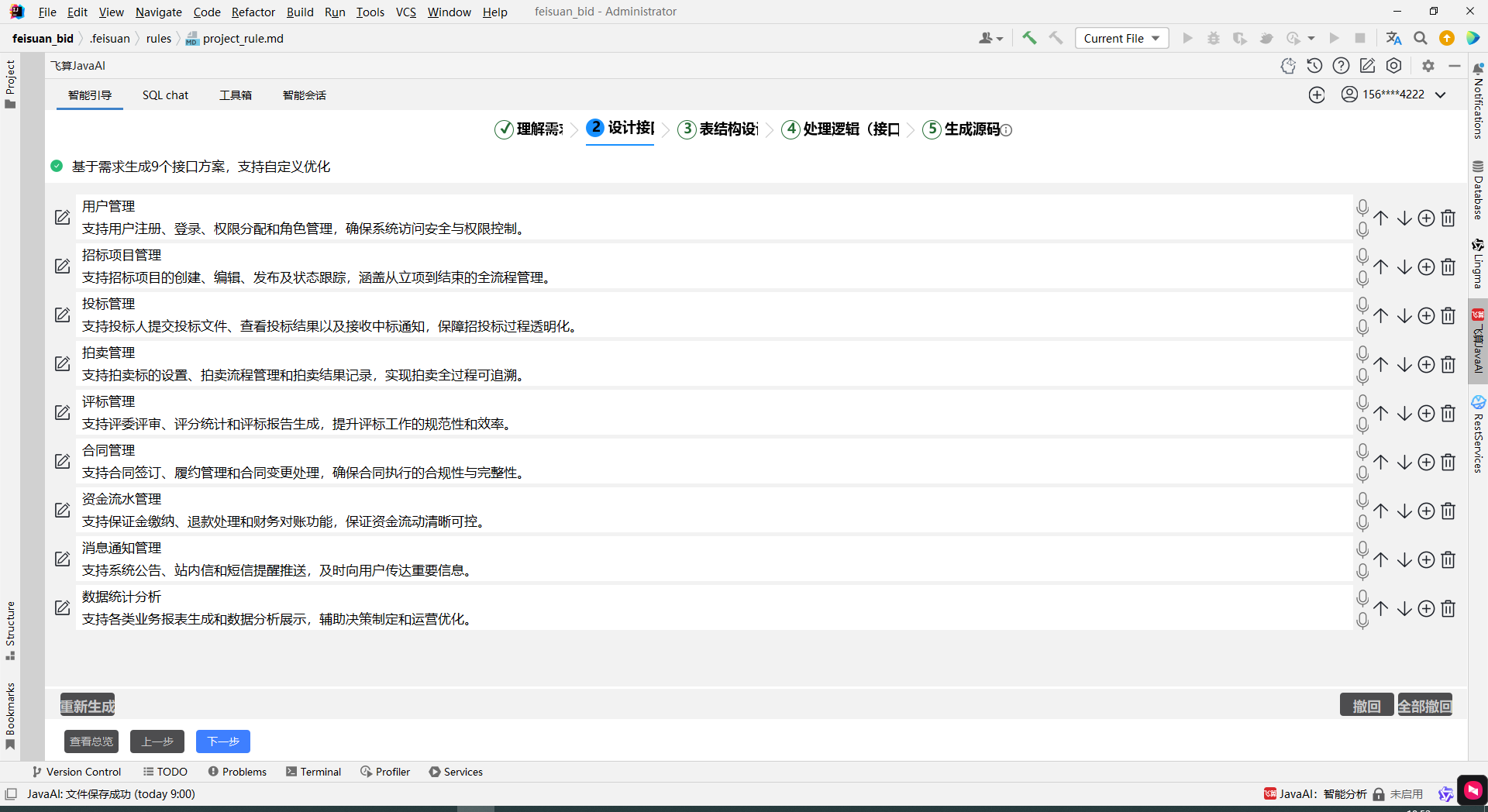Click the help question mark in the JavaAI panel
The image size is (1488, 812).
click(x=1341, y=66)
